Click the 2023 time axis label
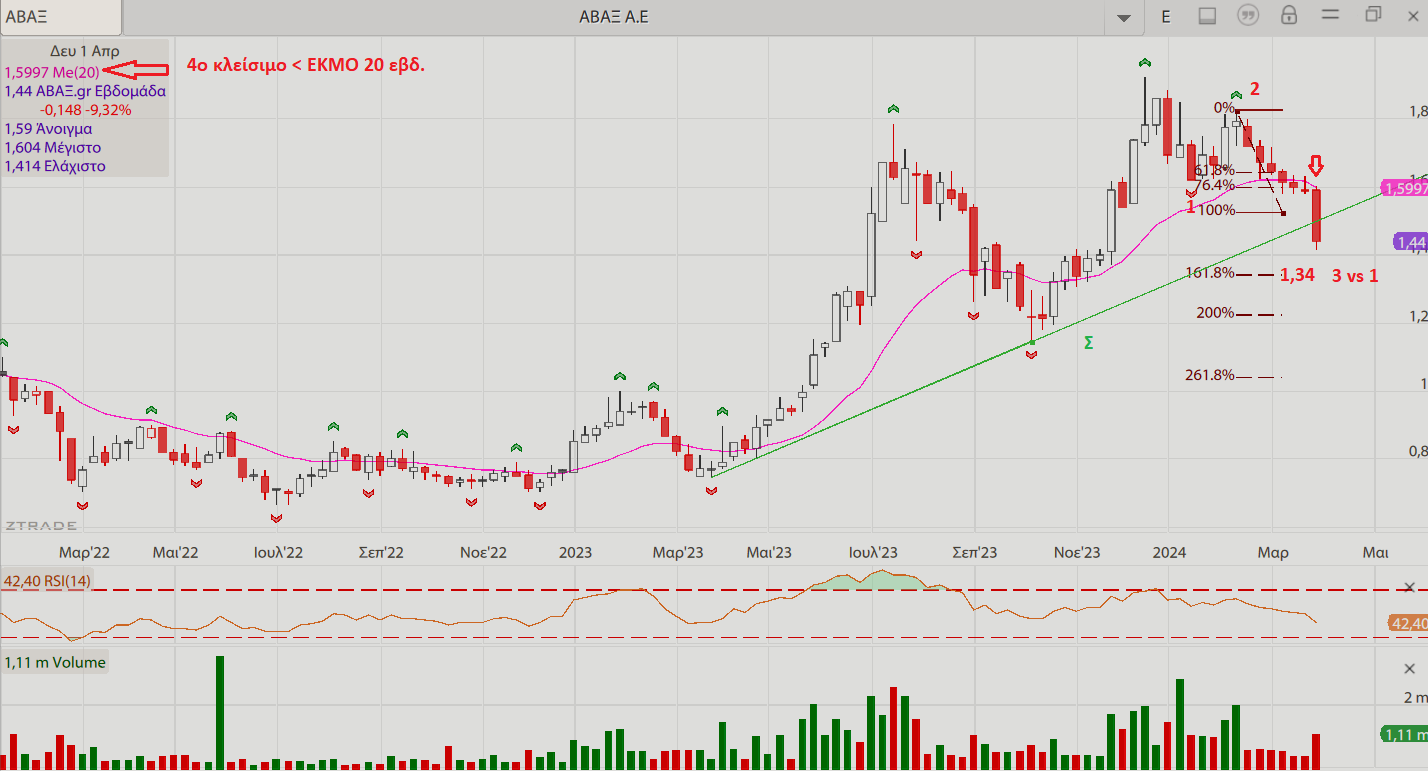 click(x=575, y=552)
